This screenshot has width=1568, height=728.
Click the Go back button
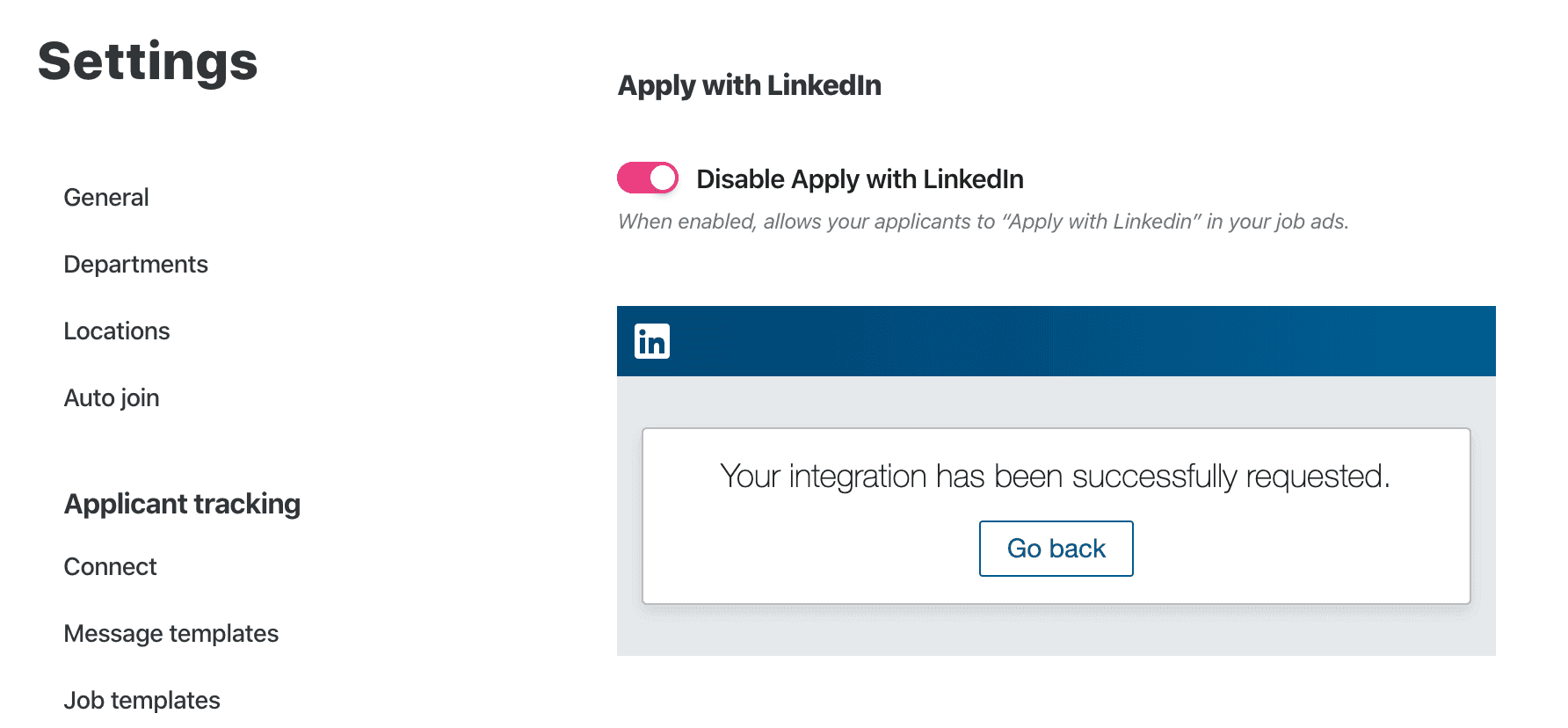(x=1056, y=549)
